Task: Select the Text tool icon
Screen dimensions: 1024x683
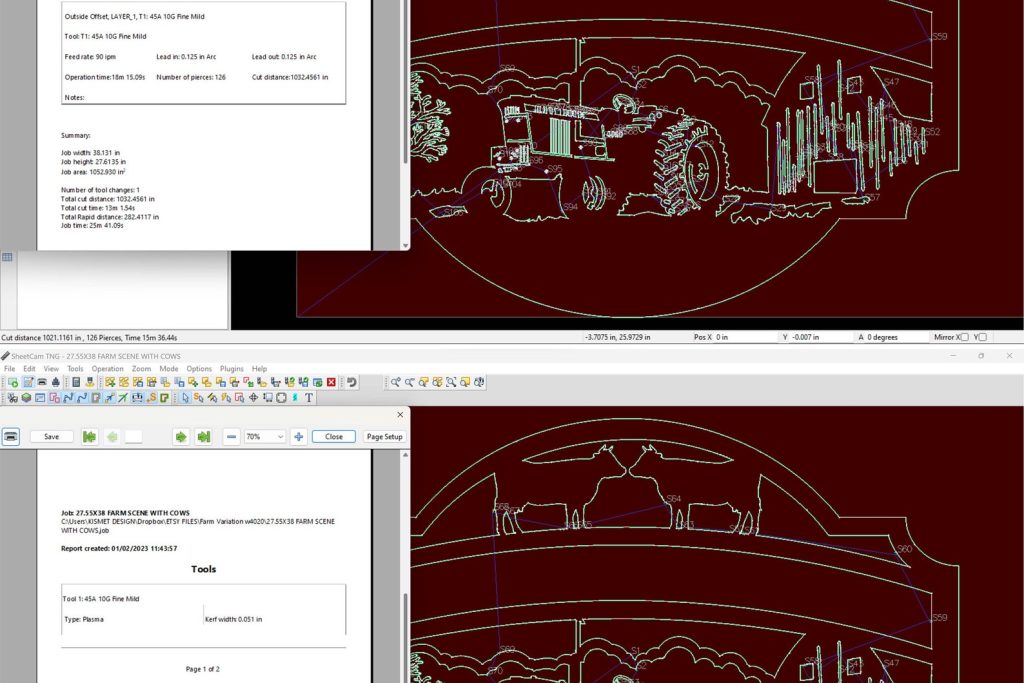Action: (x=309, y=398)
